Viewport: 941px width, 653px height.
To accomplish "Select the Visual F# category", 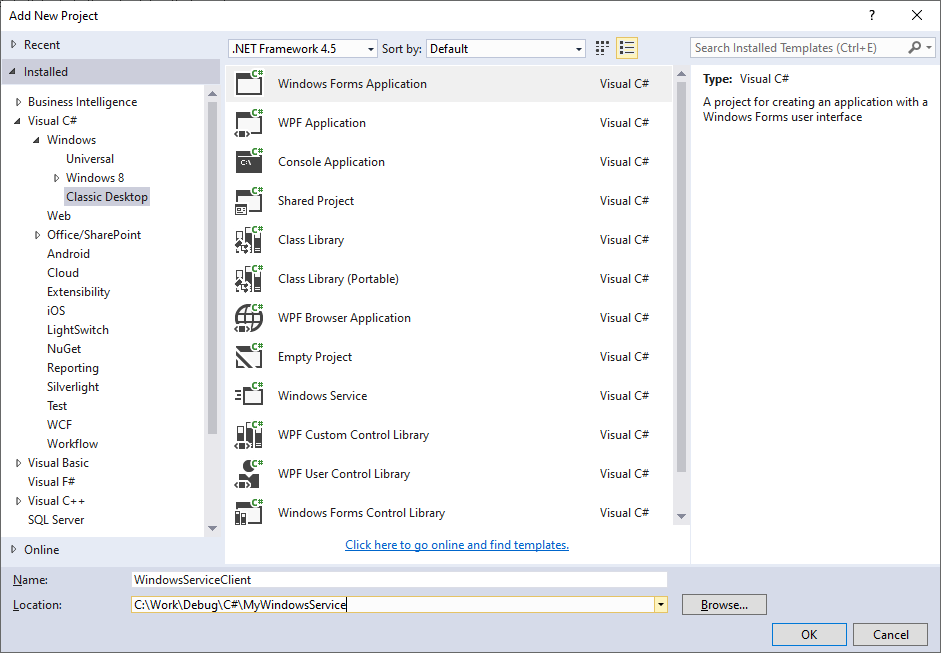I will (51, 482).
